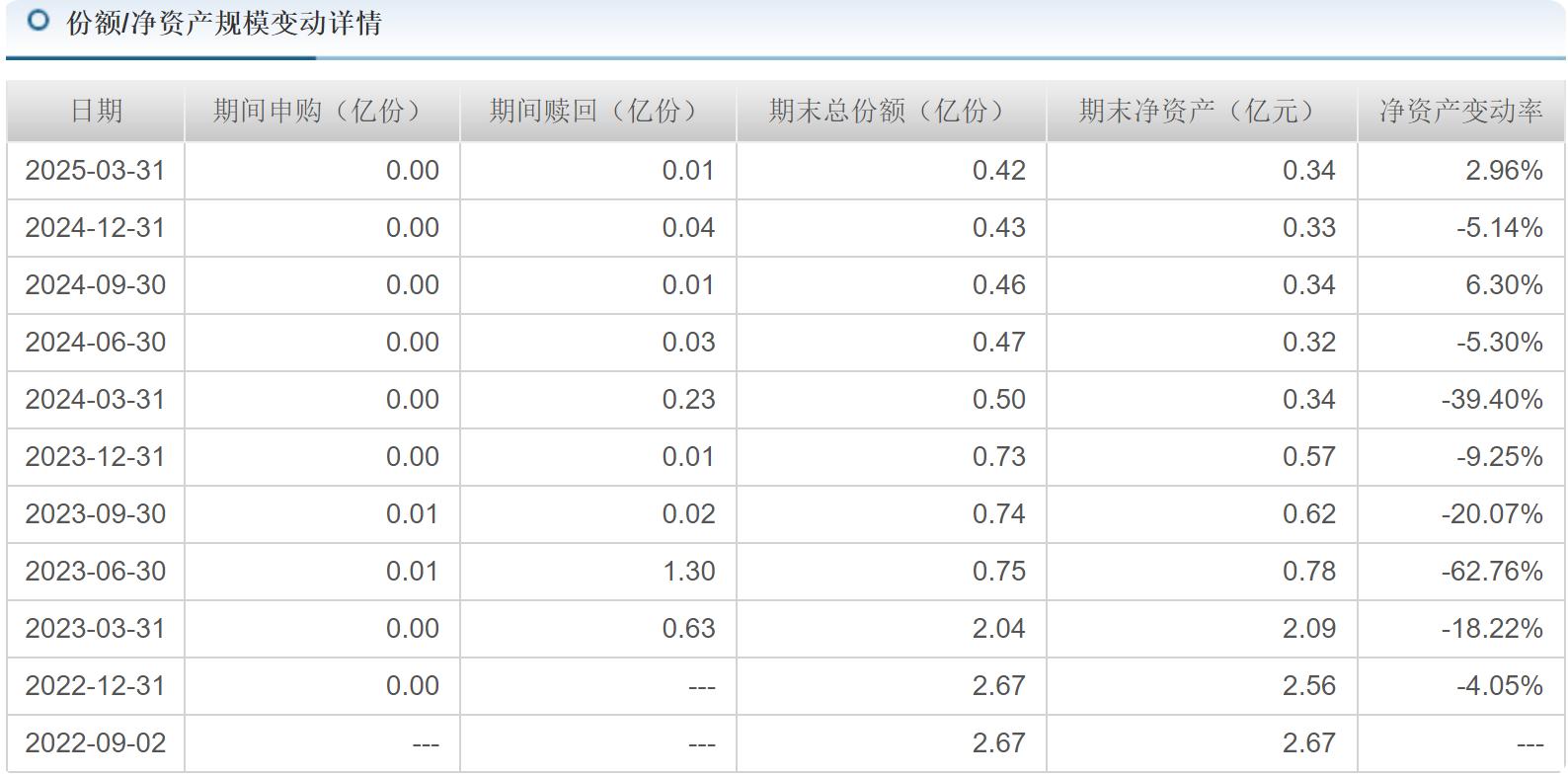Image resolution: width=1568 pixels, height=776 pixels.
Task: Click the 0.57 net assets value
Action: point(1308,457)
